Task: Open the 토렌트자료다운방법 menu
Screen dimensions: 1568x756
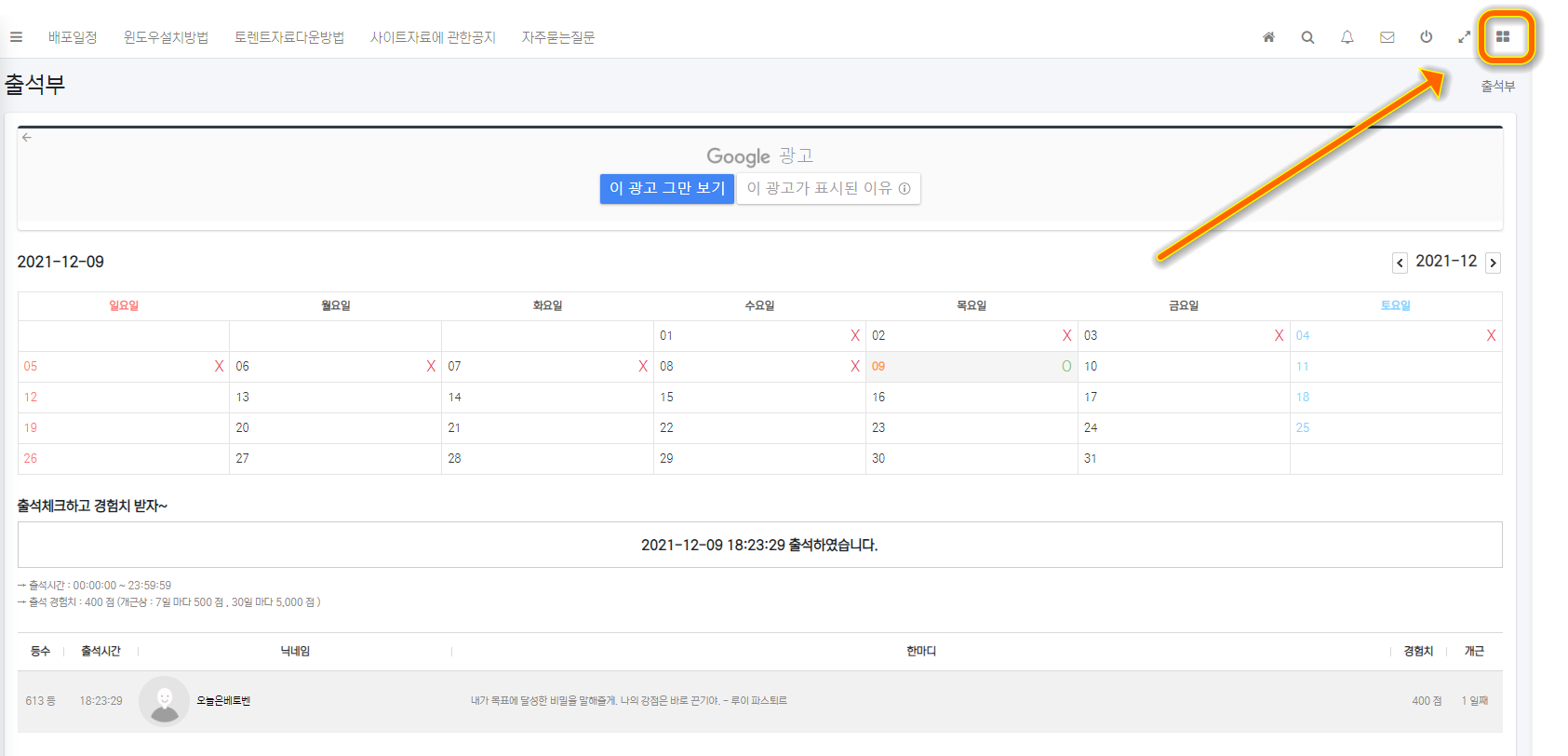Action: pyautogui.click(x=289, y=37)
